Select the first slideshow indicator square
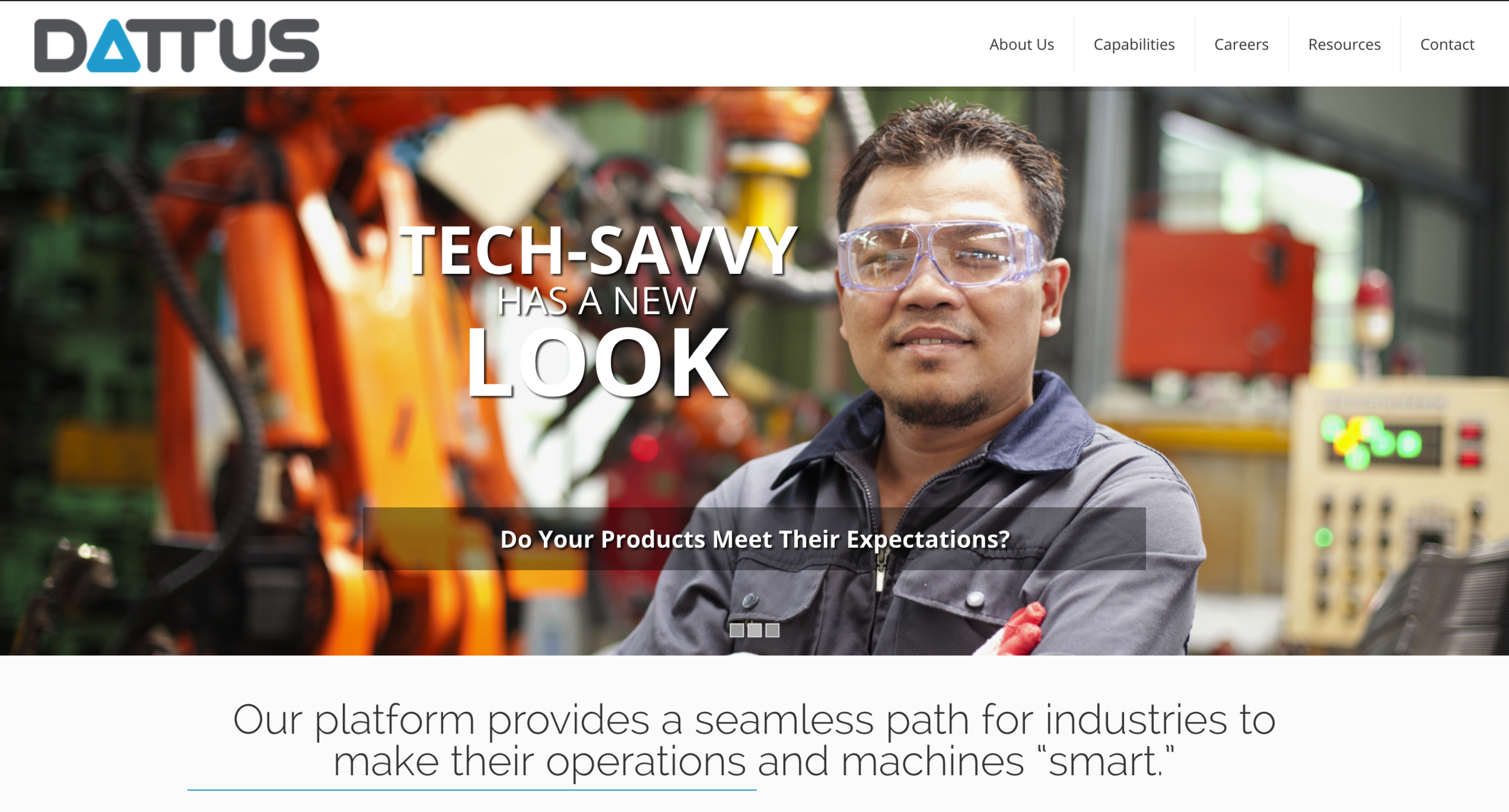The height and width of the screenshot is (812, 1509). click(x=736, y=630)
